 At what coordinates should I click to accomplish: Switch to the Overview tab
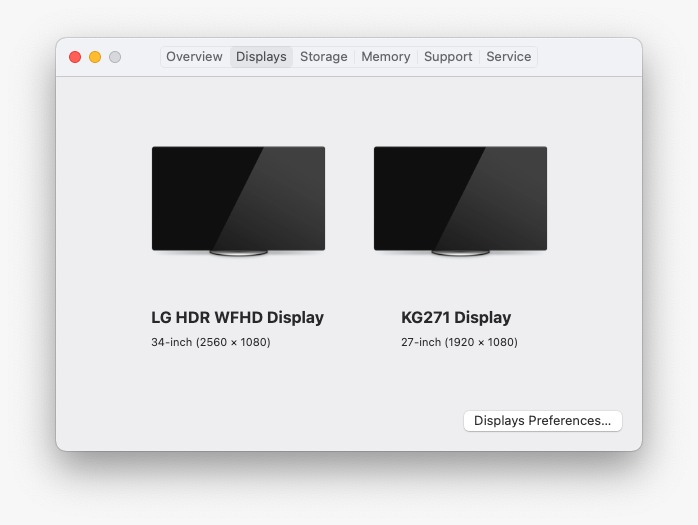tap(194, 57)
